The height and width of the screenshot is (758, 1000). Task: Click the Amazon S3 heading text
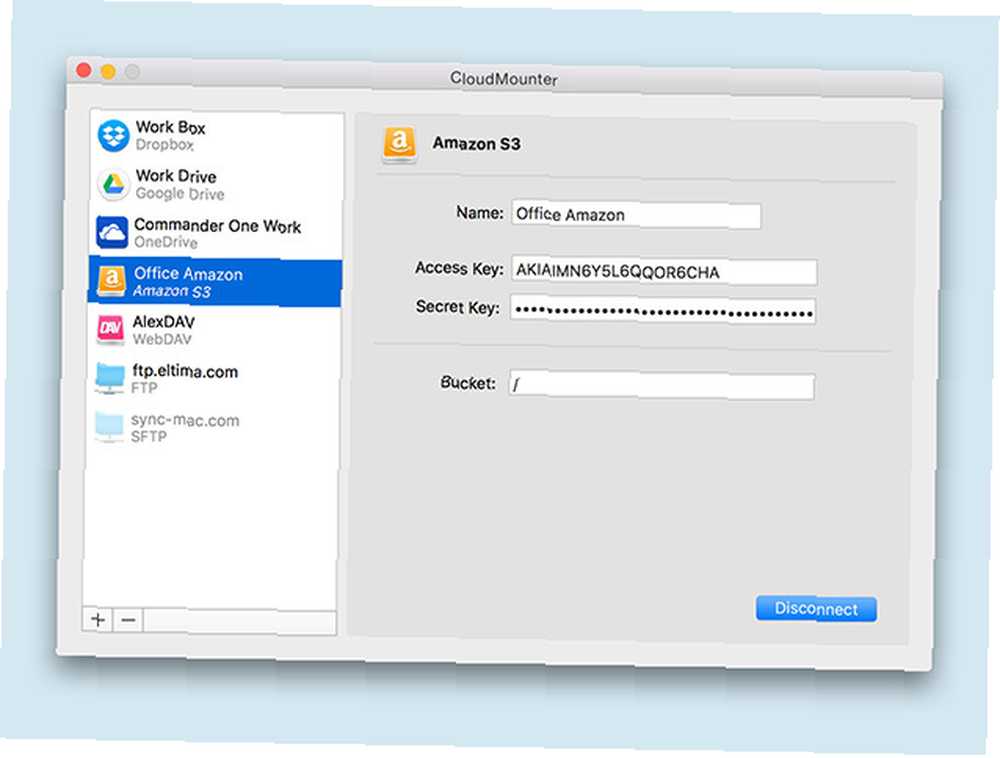[x=476, y=143]
